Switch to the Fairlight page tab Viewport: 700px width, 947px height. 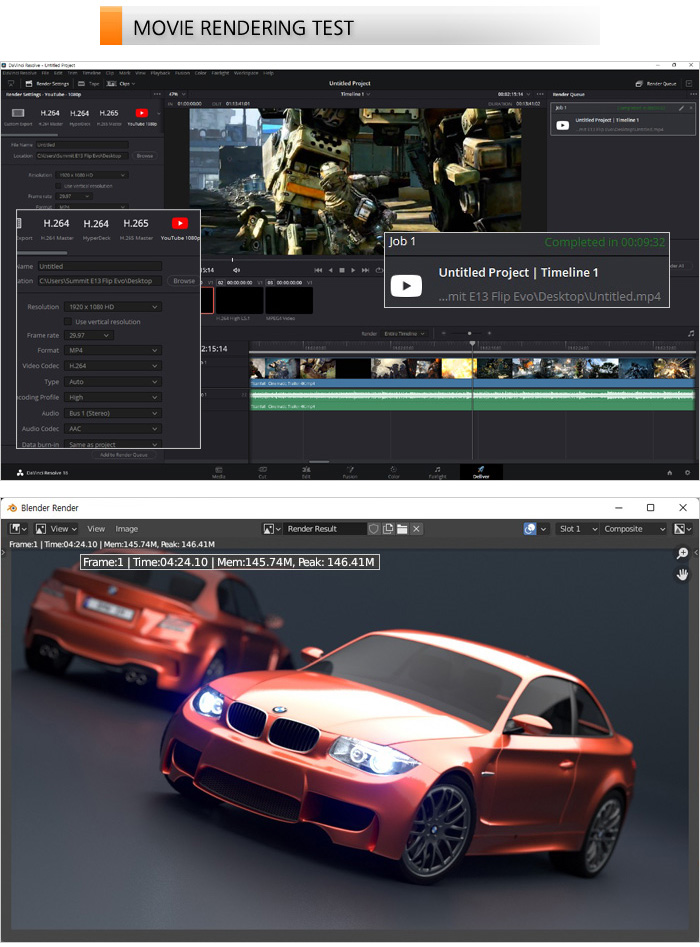[x=437, y=472]
